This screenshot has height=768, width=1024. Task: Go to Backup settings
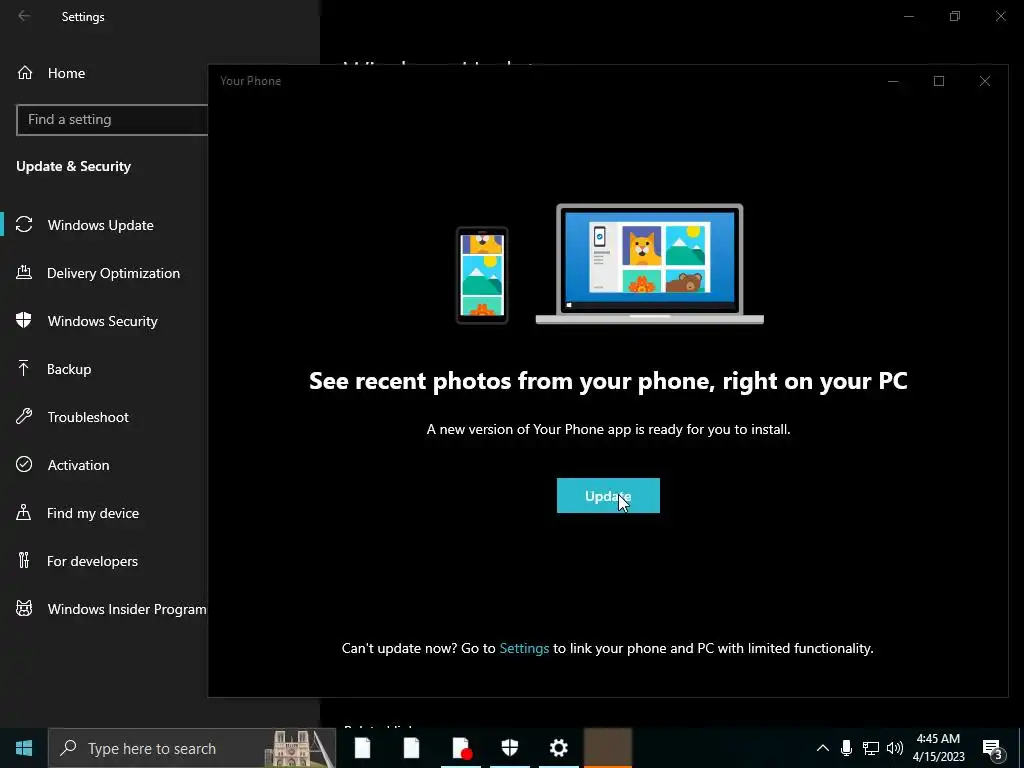(69, 369)
